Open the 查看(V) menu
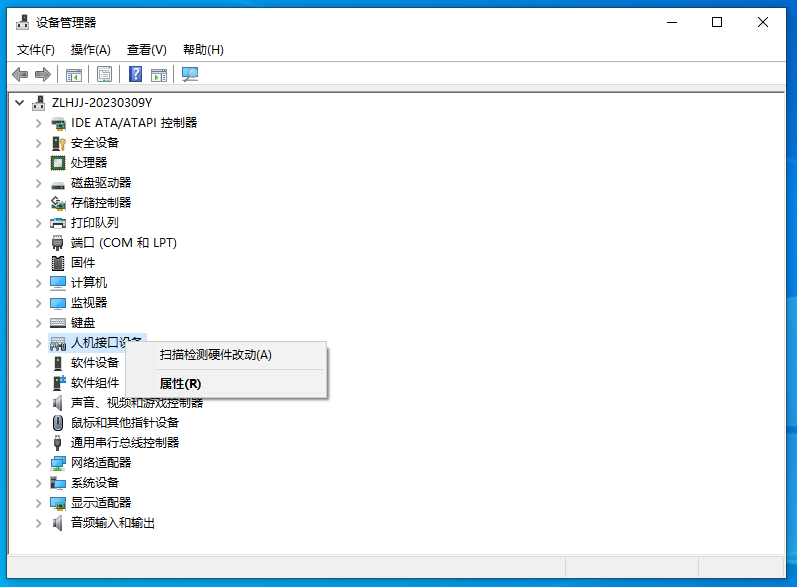 pyautogui.click(x=146, y=50)
